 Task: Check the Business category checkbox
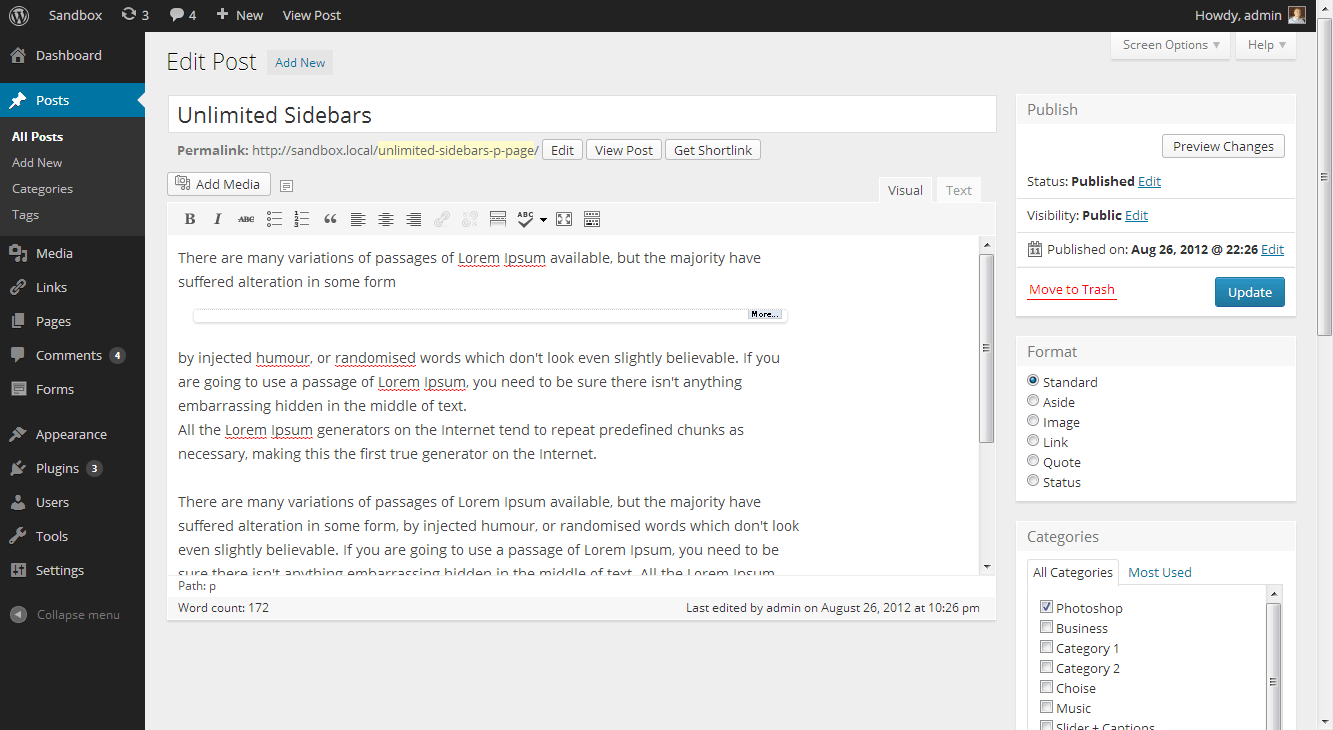coord(1047,626)
